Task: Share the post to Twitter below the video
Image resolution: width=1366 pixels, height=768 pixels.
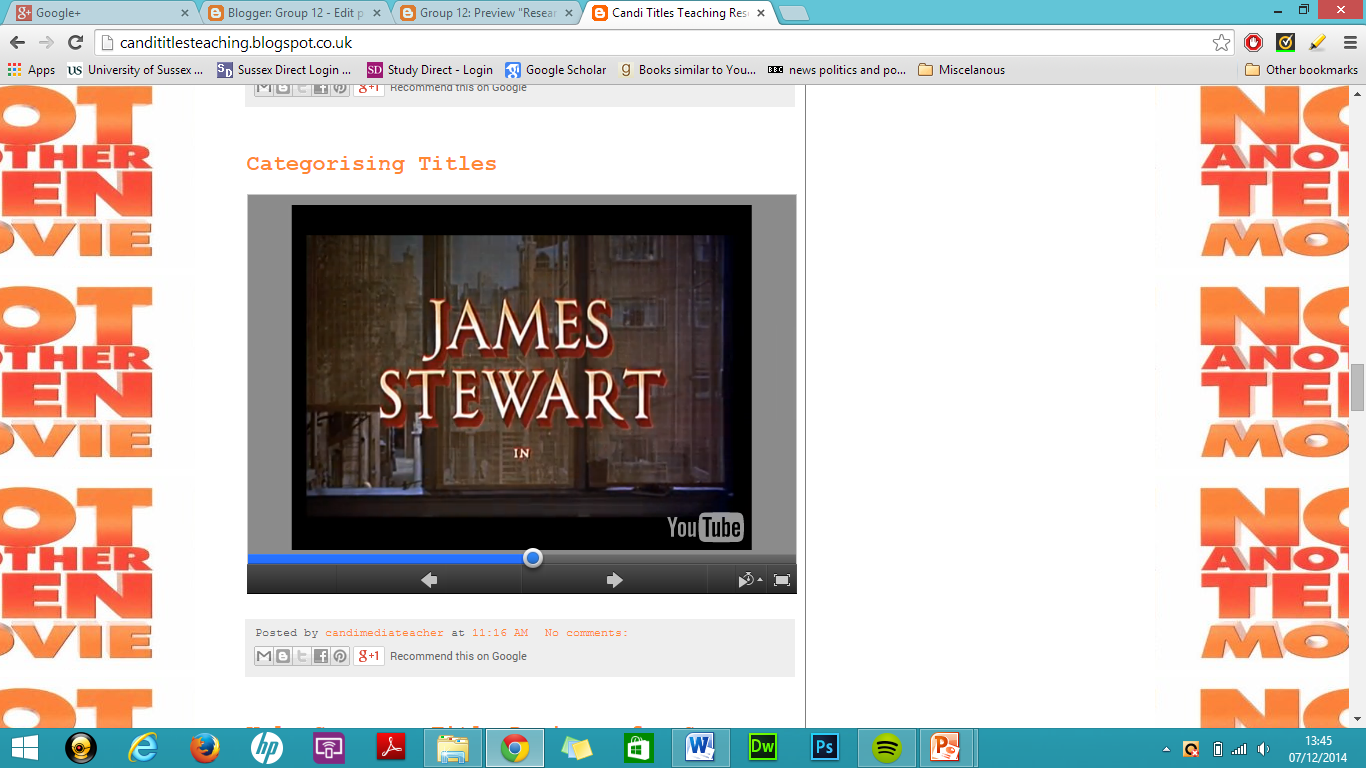Action: point(302,656)
